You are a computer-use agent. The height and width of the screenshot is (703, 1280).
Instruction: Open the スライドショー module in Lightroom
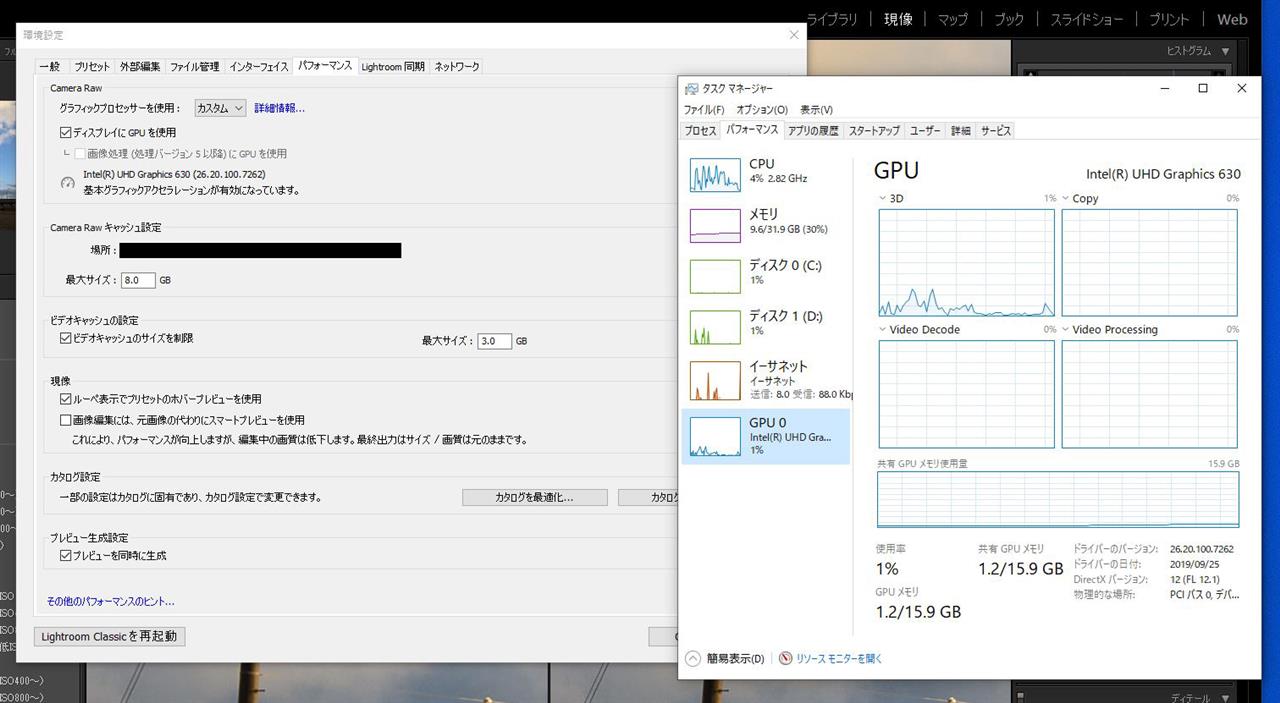[x=1087, y=19]
